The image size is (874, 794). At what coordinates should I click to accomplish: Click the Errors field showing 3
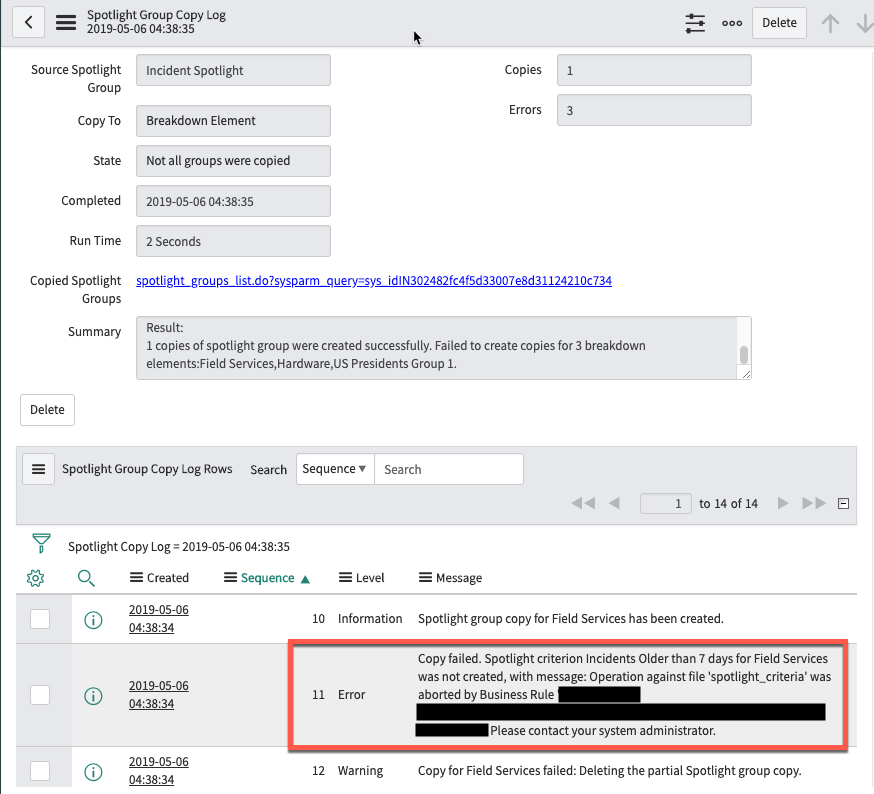654,110
